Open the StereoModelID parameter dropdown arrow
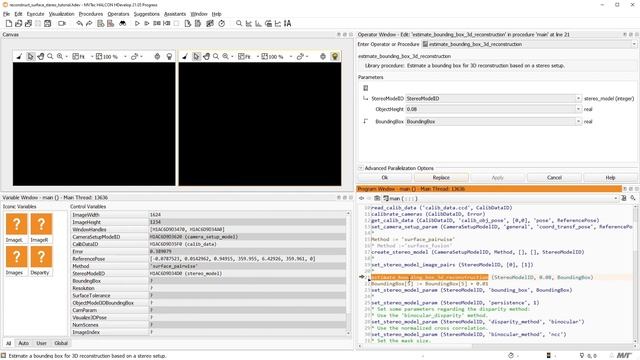Screen dimensions: 640x360 click(x=578, y=98)
